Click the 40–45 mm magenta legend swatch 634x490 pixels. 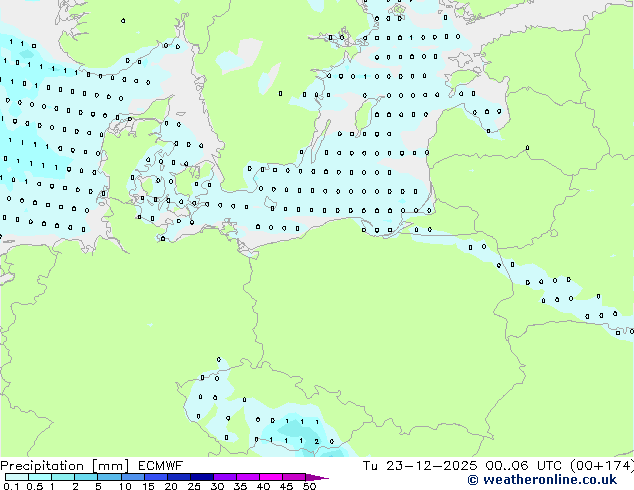[x=271, y=477]
